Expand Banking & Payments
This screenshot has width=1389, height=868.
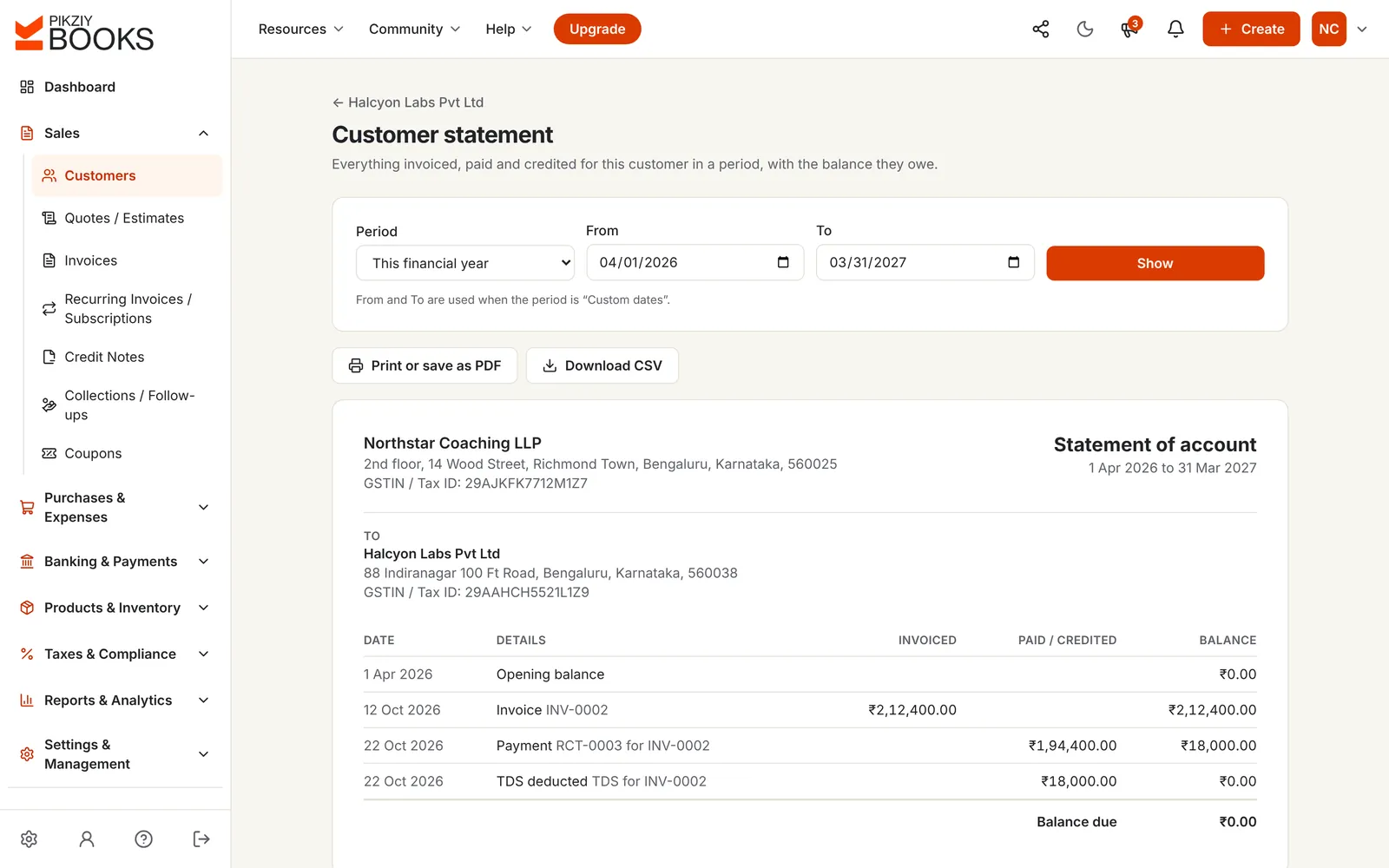[x=115, y=562]
